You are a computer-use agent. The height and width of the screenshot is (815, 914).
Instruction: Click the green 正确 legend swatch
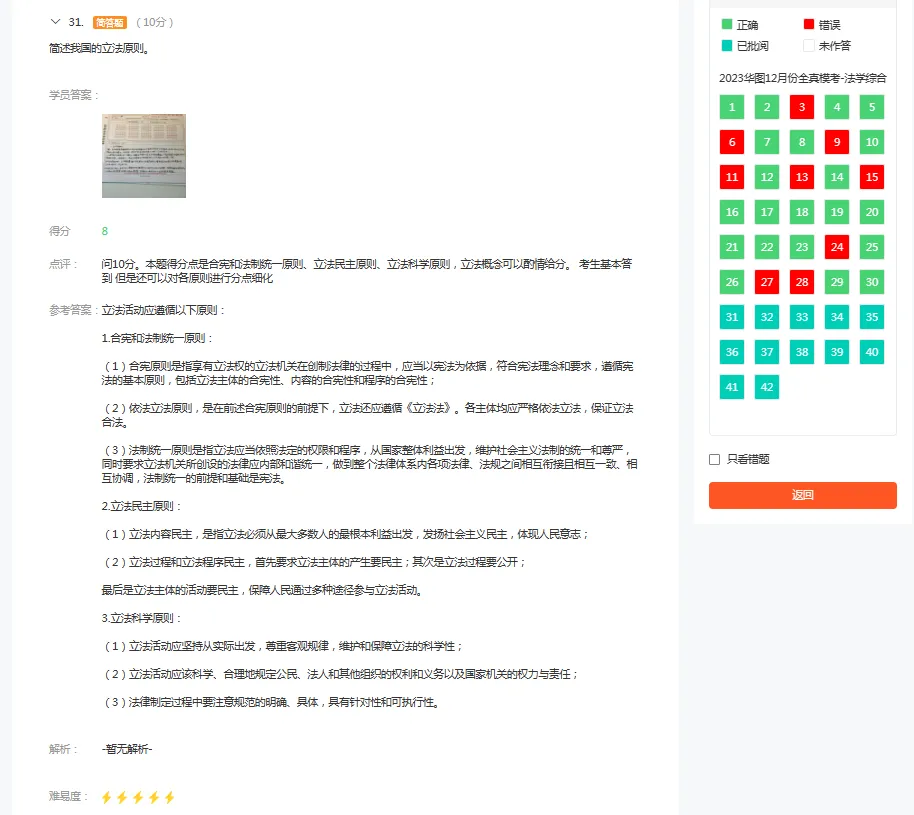(x=727, y=24)
